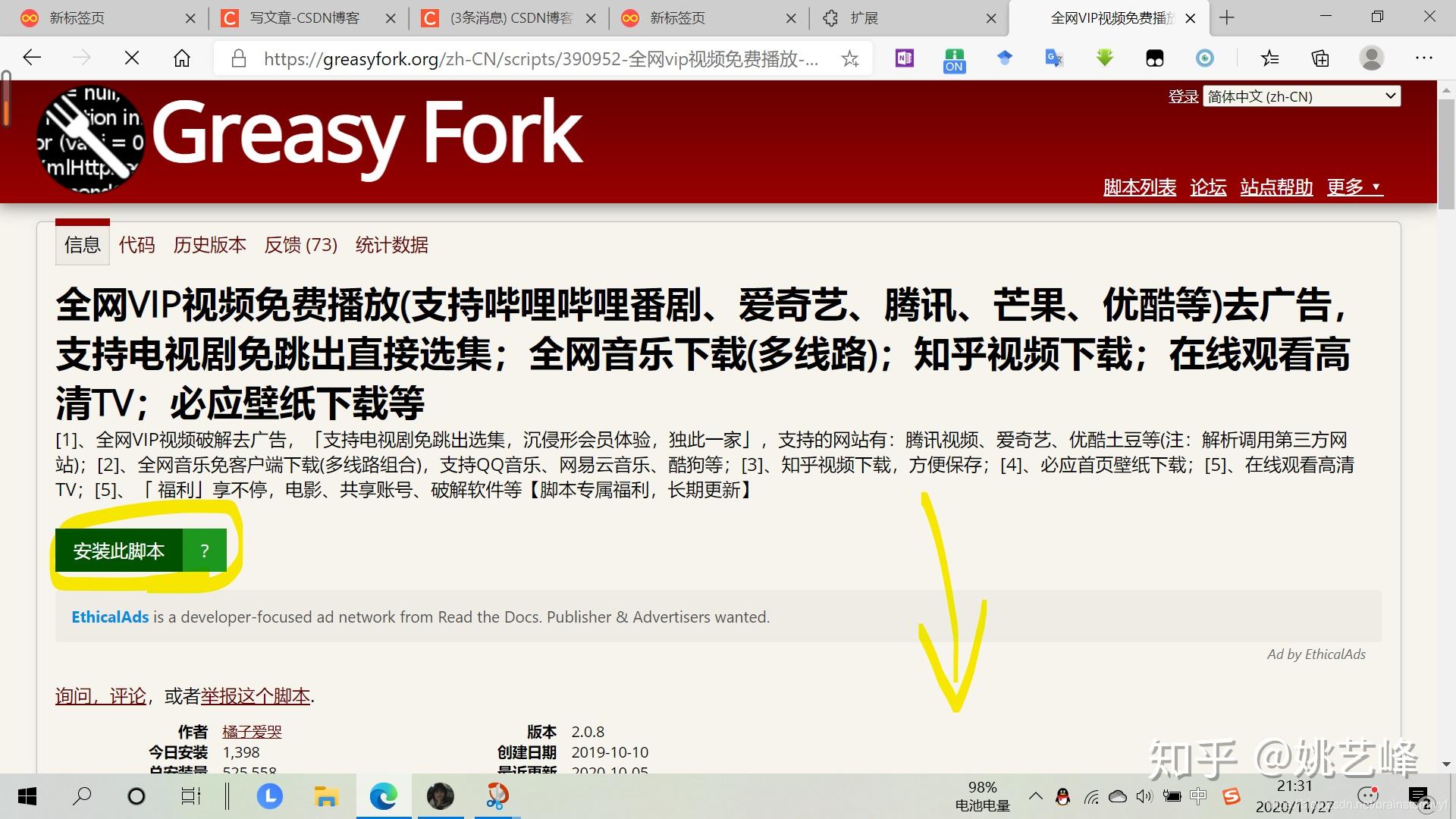Image resolution: width=1456 pixels, height=819 pixels.
Task: Open the green download arrow extension
Action: click(x=1105, y=58)
